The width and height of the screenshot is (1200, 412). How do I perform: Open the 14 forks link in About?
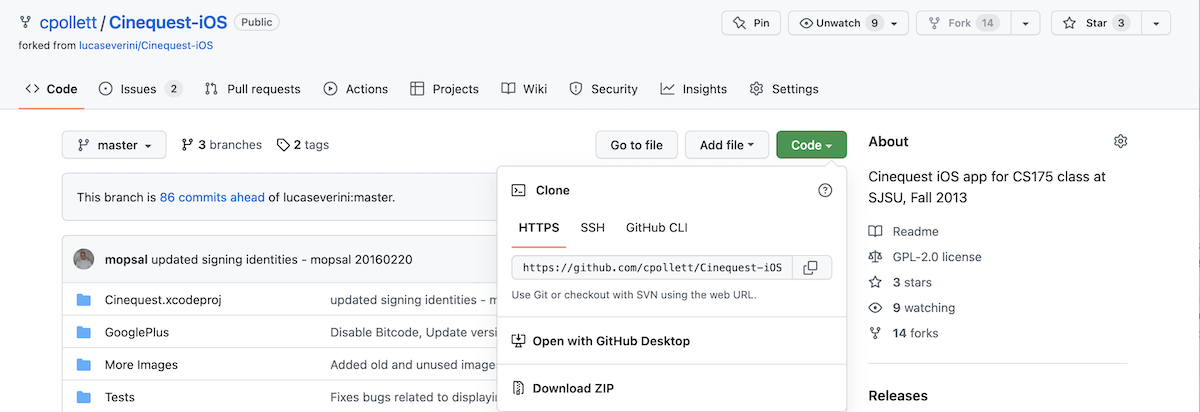pyautogui.click(x=915, y=333)
